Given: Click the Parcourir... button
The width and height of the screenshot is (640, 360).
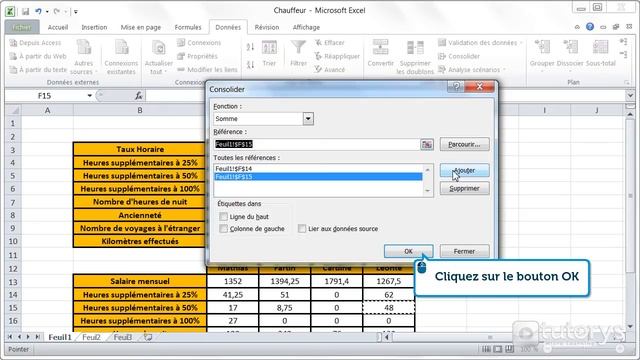Looking at the screenshot, I should 464,144.
